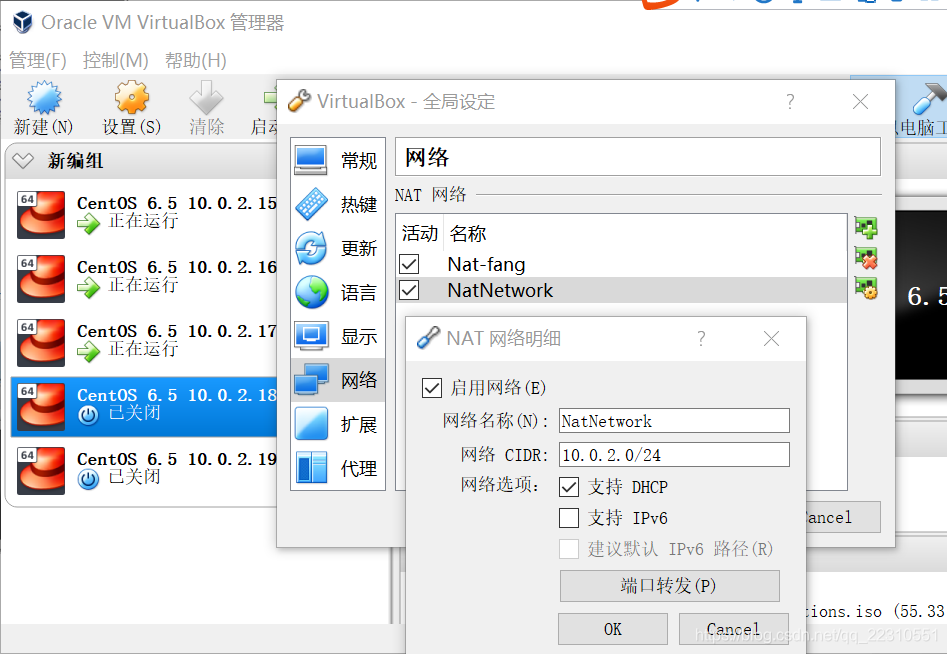The image size is (947, 654).
Task: Click the VM preview thumbnail at right
Action: 921,295
